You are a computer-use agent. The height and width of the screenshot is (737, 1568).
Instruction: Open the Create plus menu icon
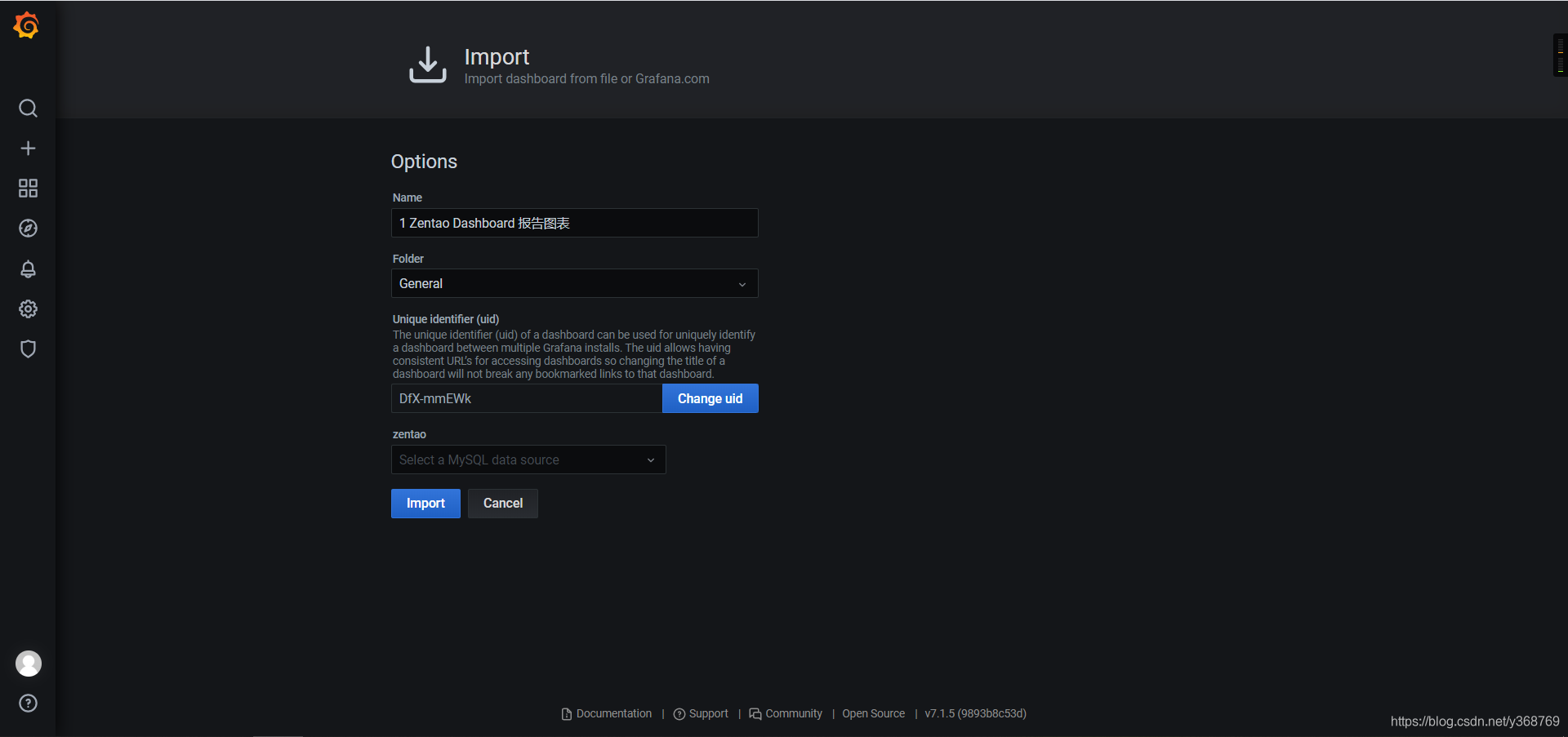(28, 149)
